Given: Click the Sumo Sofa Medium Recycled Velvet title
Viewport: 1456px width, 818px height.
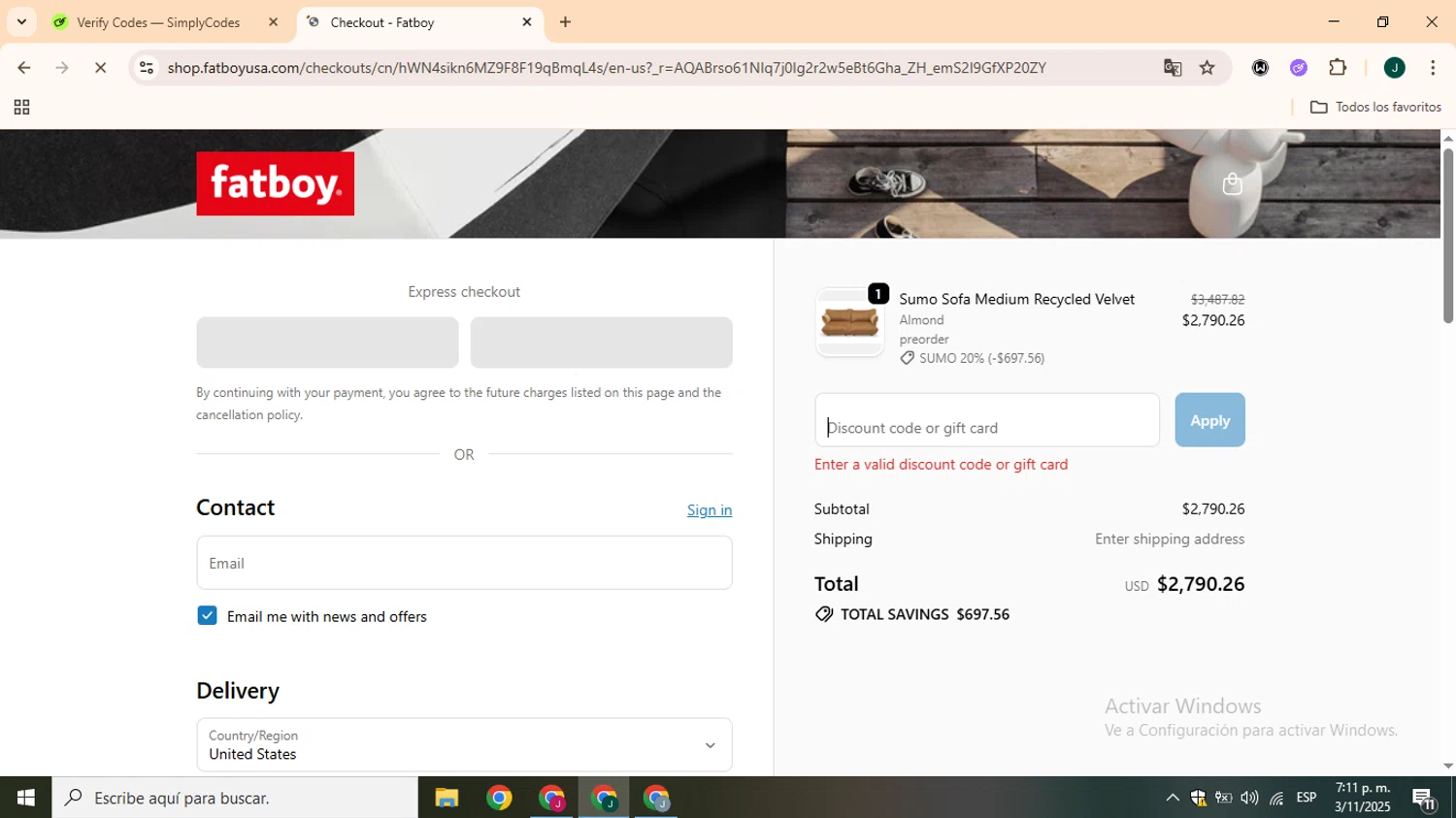Looking at the screenshot, I should [1016, 299].
